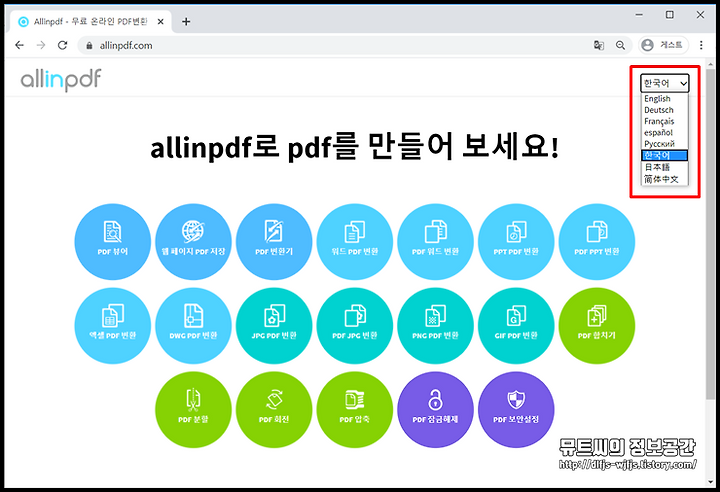Open the DWG PDF 변환 tool
Image resolution: width=720 pixels, height=492 pixels.
tap(193, 326)
